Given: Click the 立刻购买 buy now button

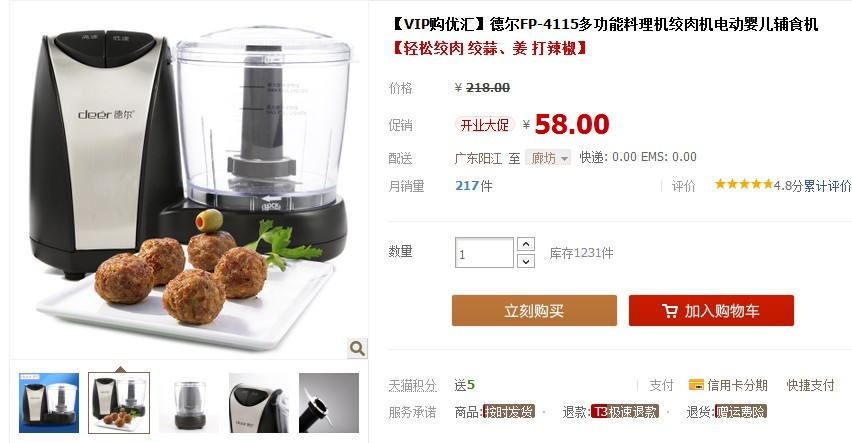Looking at the screenshot, I should click(x=534, y=310).
